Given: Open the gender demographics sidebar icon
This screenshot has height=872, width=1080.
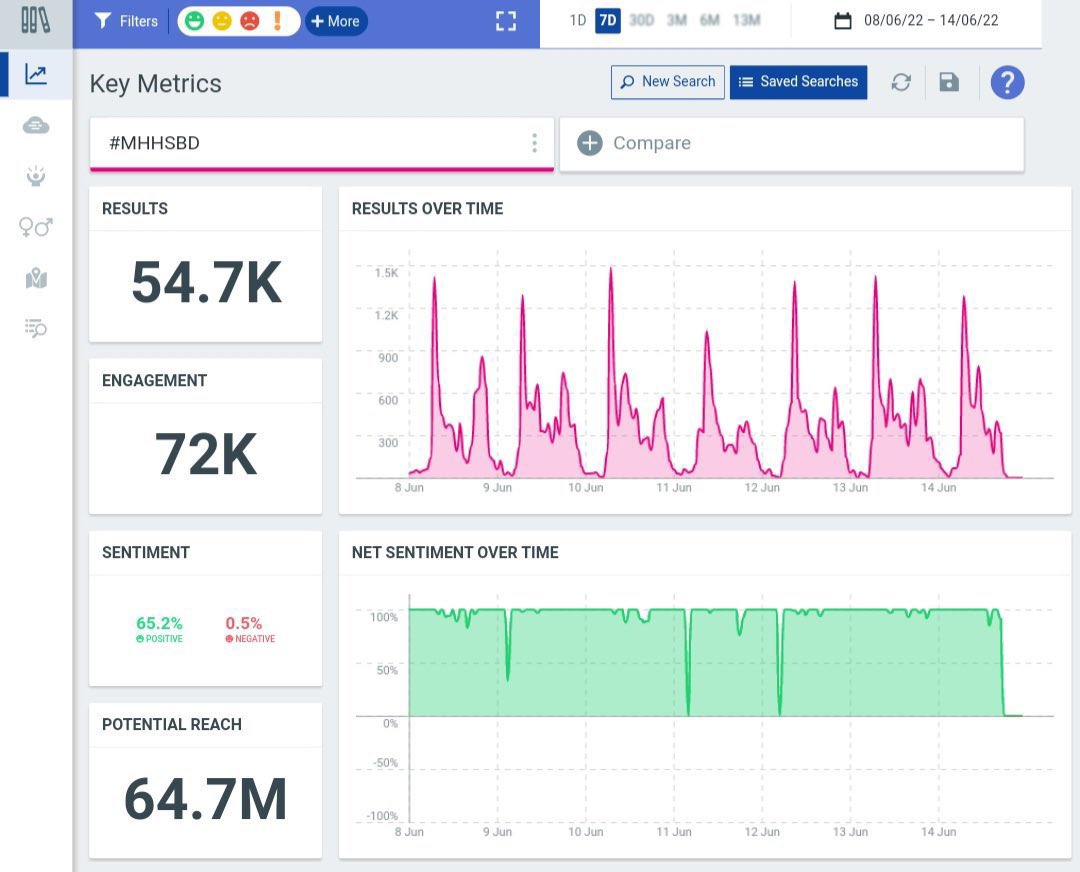Looking at the screenshot, I should (x=36, y=227).
